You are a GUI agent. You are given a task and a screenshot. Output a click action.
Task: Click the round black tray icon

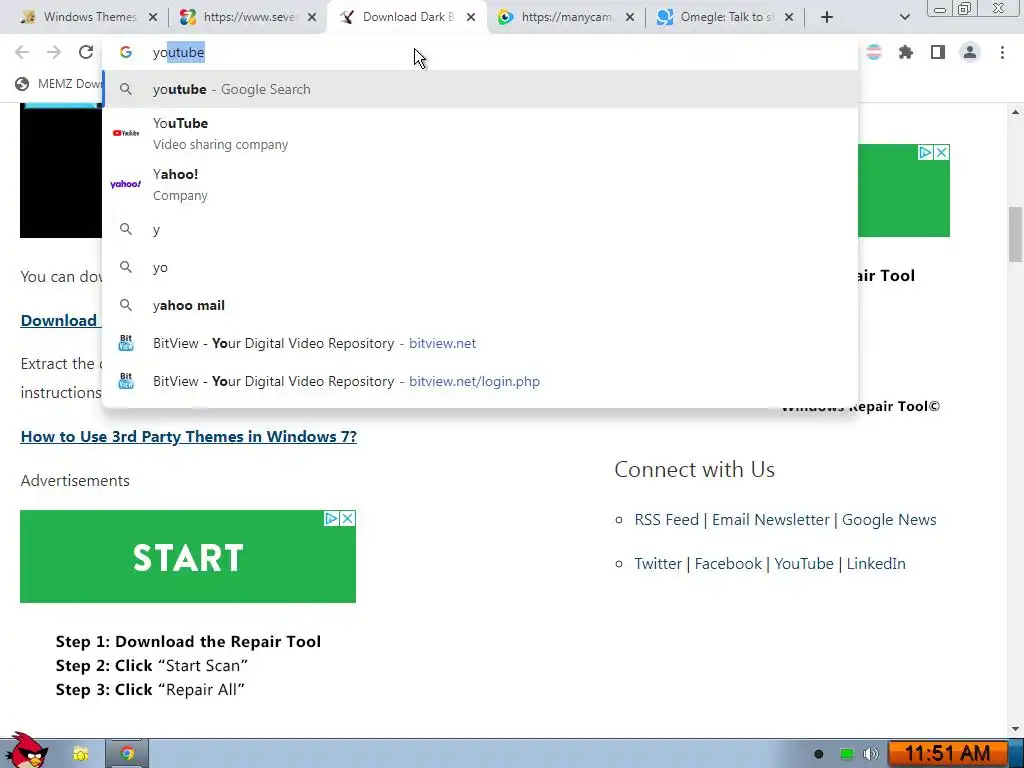tap(818, 754)
